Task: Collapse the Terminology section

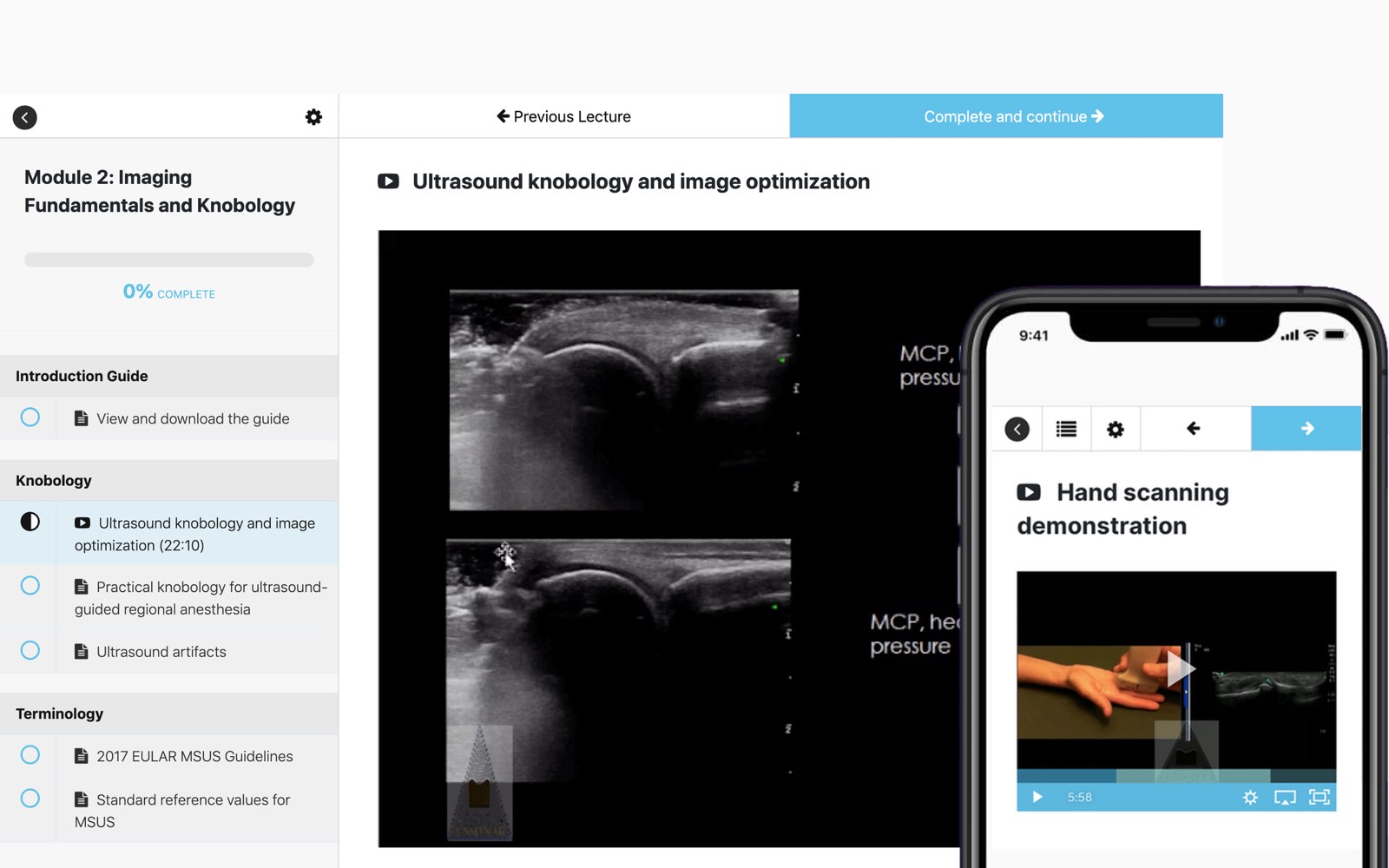Action: point(59,713)
